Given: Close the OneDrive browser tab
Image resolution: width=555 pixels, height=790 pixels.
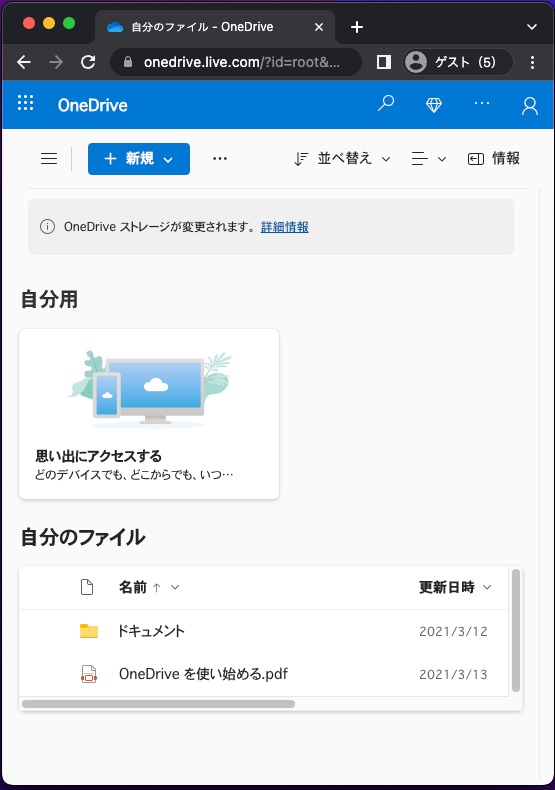Looking at the screenshot, I should (x=319, y=27).
